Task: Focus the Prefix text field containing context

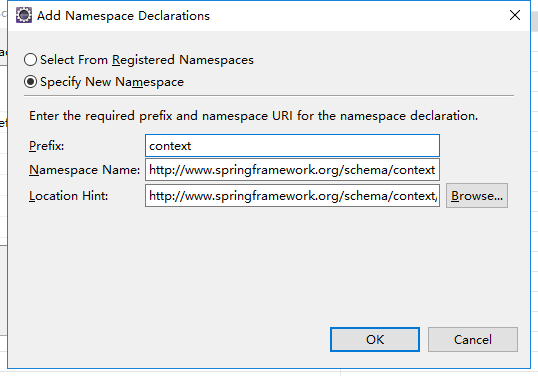Action: tap(292, 145)
